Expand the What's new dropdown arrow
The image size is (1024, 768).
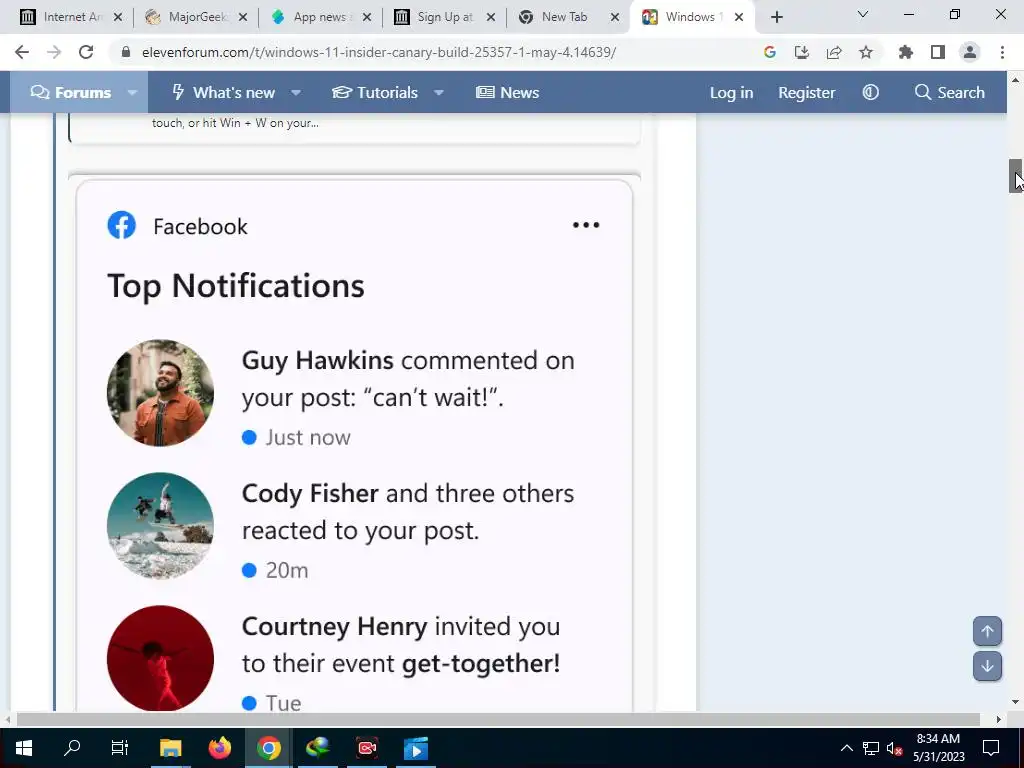296,92
